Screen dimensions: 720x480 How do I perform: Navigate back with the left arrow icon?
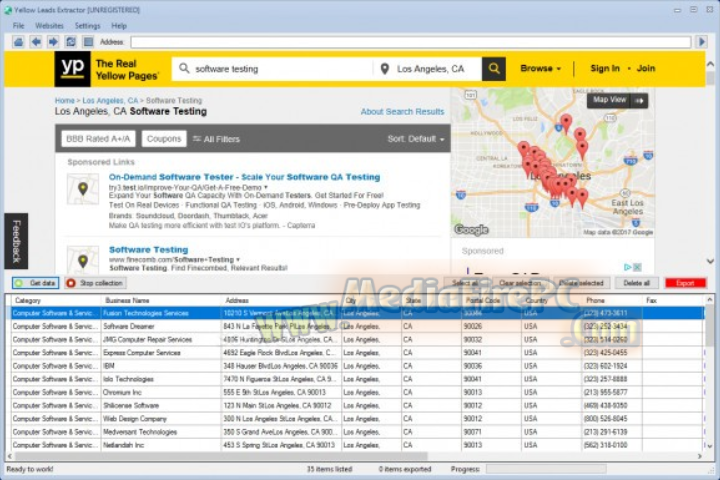pos(36,42)
